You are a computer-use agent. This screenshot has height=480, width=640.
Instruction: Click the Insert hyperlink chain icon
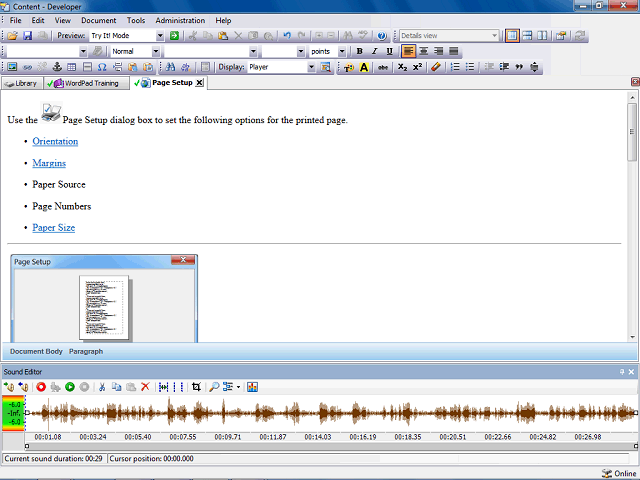(27, 67)
